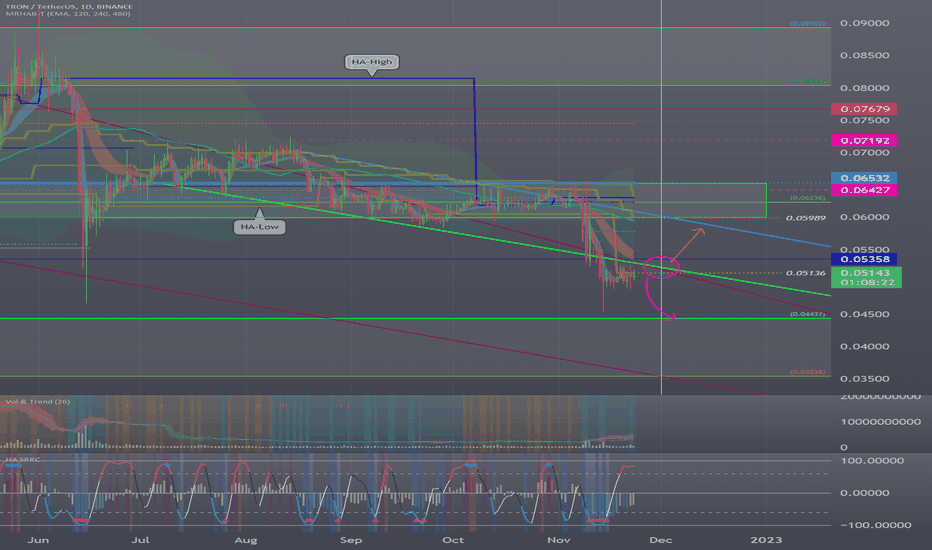Click the Aug label on the time axis

click(245, 540)
